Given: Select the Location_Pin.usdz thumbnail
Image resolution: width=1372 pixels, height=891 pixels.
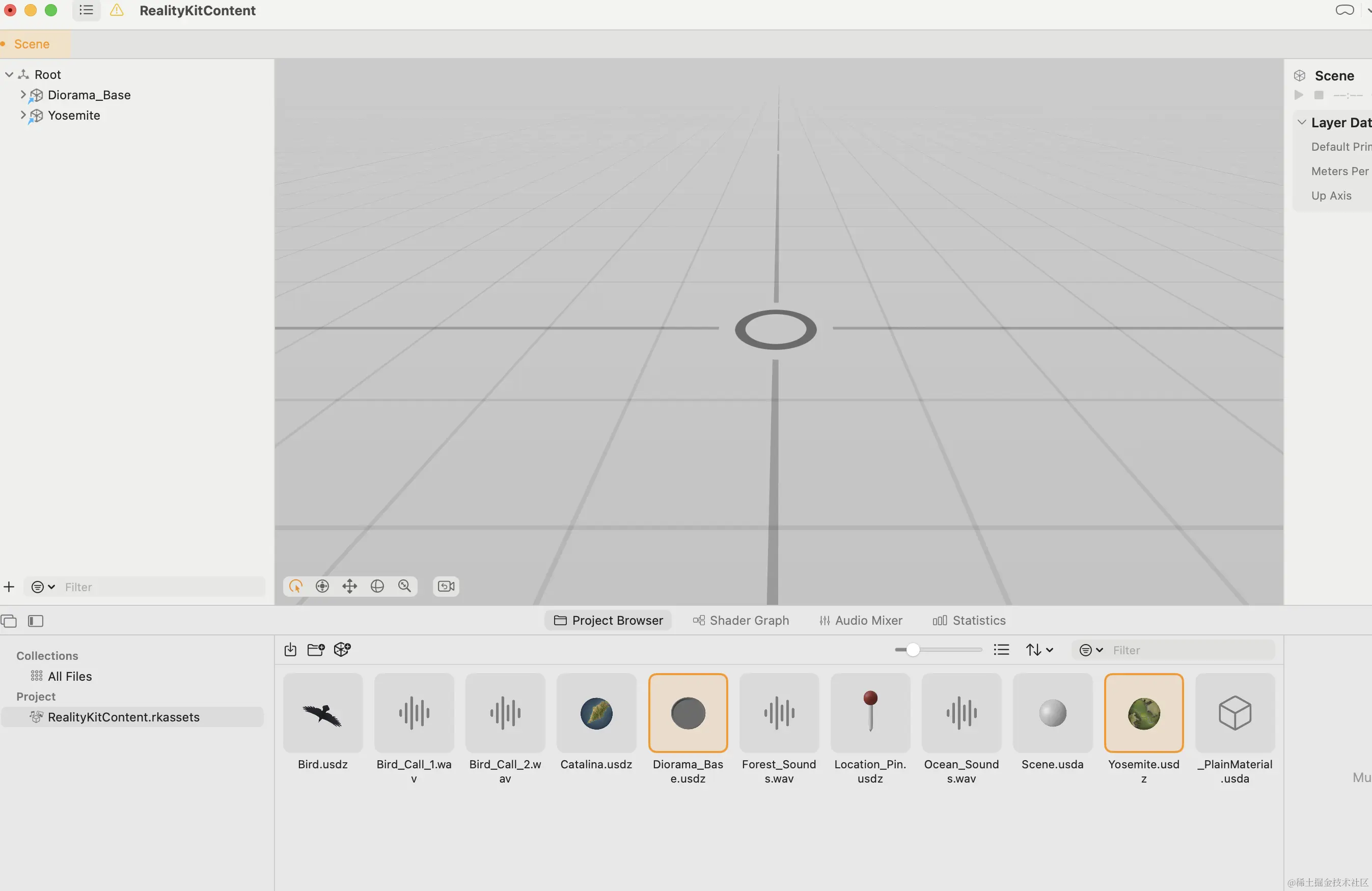Looking at the screenshot, I should pos(870,713).
